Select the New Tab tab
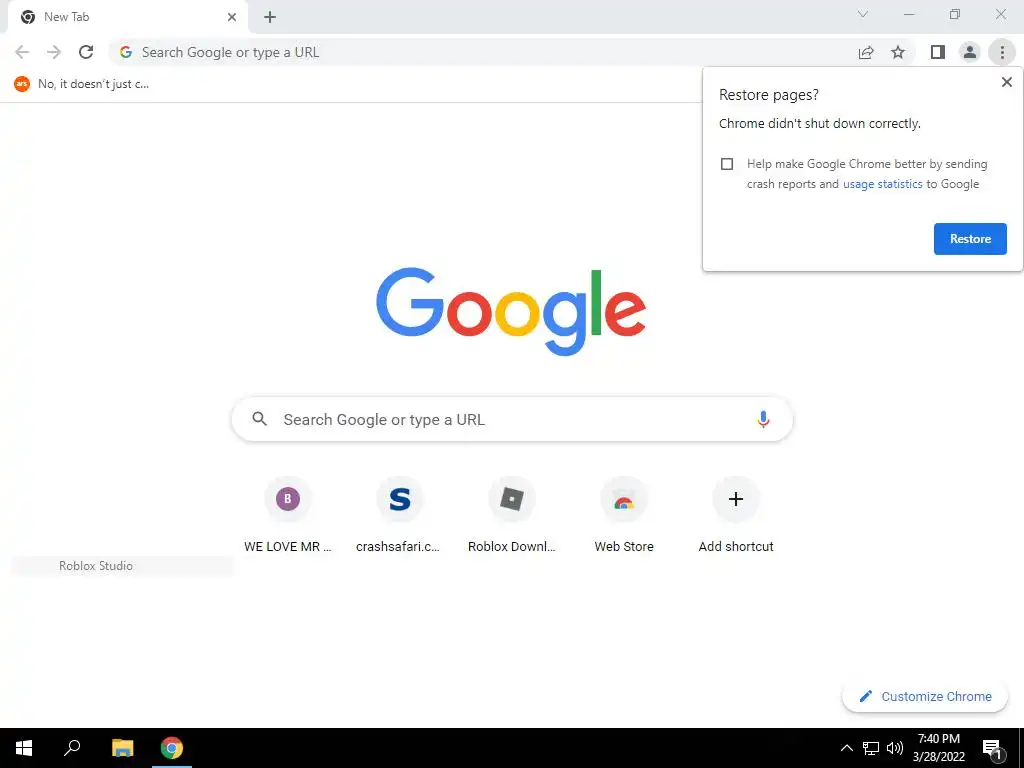 127,17
